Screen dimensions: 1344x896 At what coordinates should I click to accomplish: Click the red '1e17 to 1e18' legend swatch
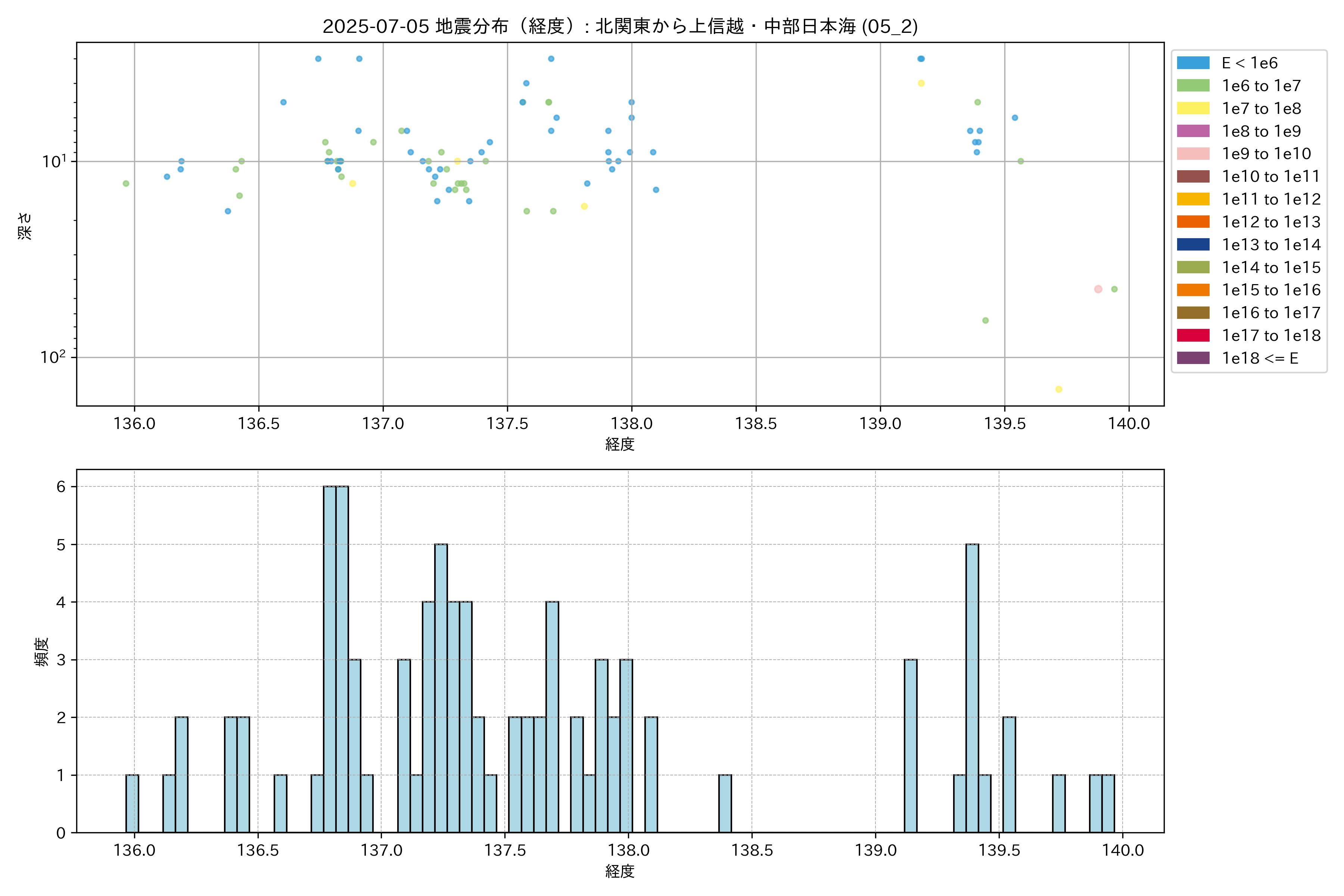click(x=1192, y=335)
